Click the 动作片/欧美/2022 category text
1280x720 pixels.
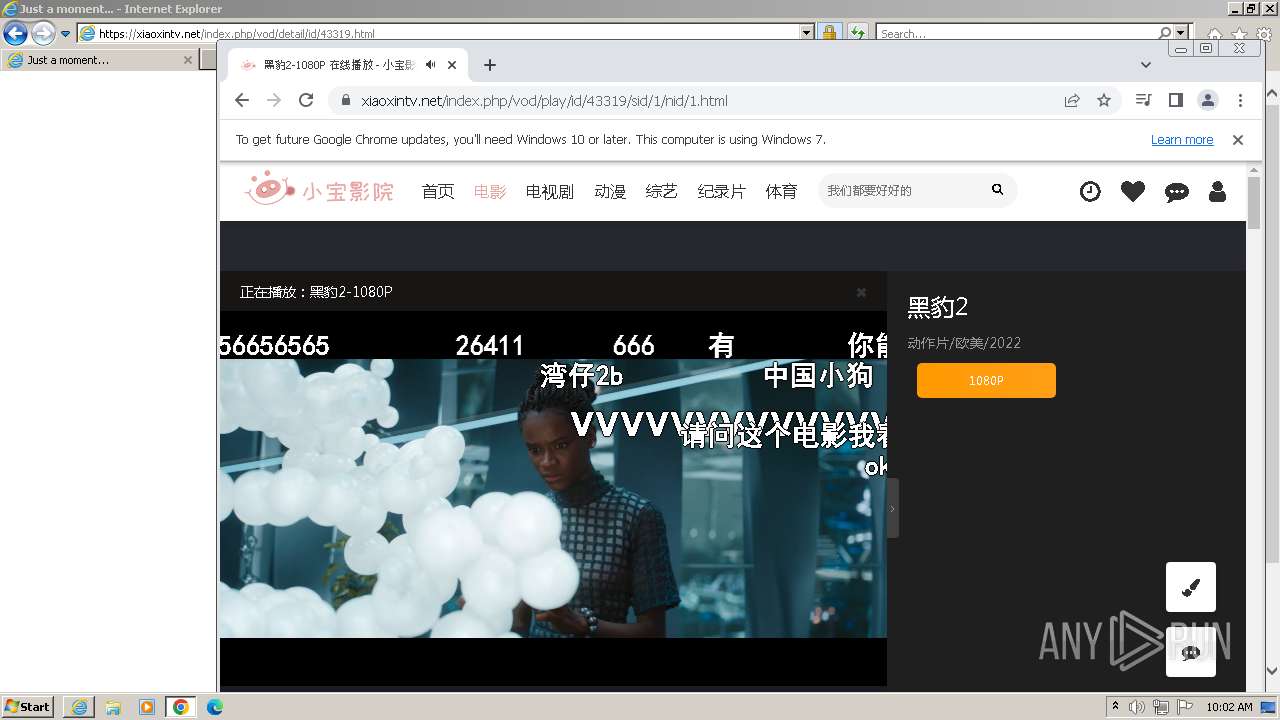[x=964, y=343]
